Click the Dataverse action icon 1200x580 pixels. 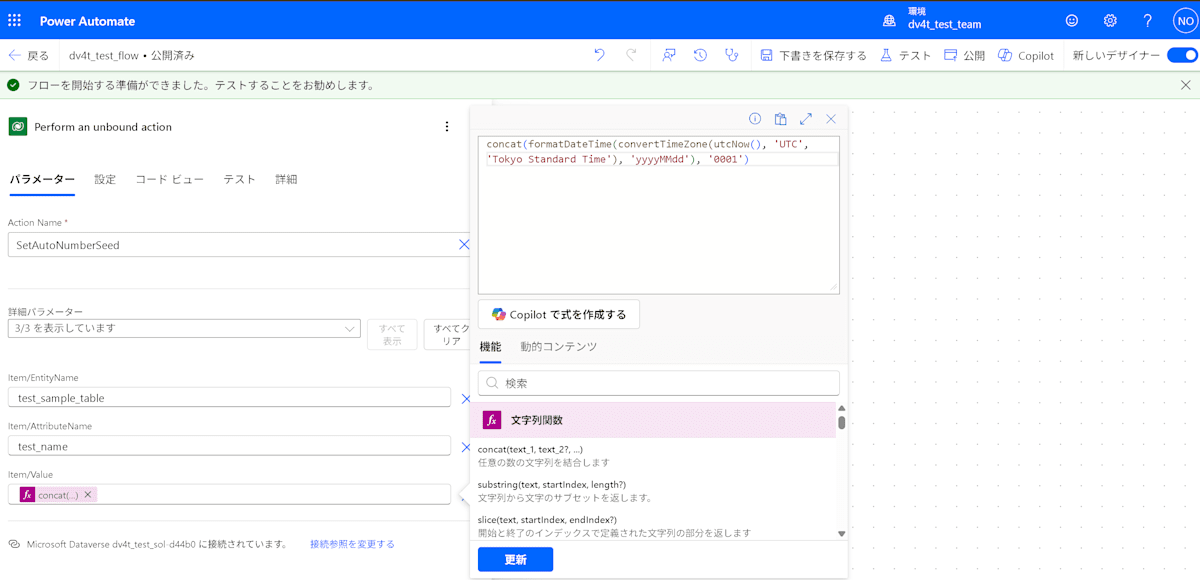(18, 127)
